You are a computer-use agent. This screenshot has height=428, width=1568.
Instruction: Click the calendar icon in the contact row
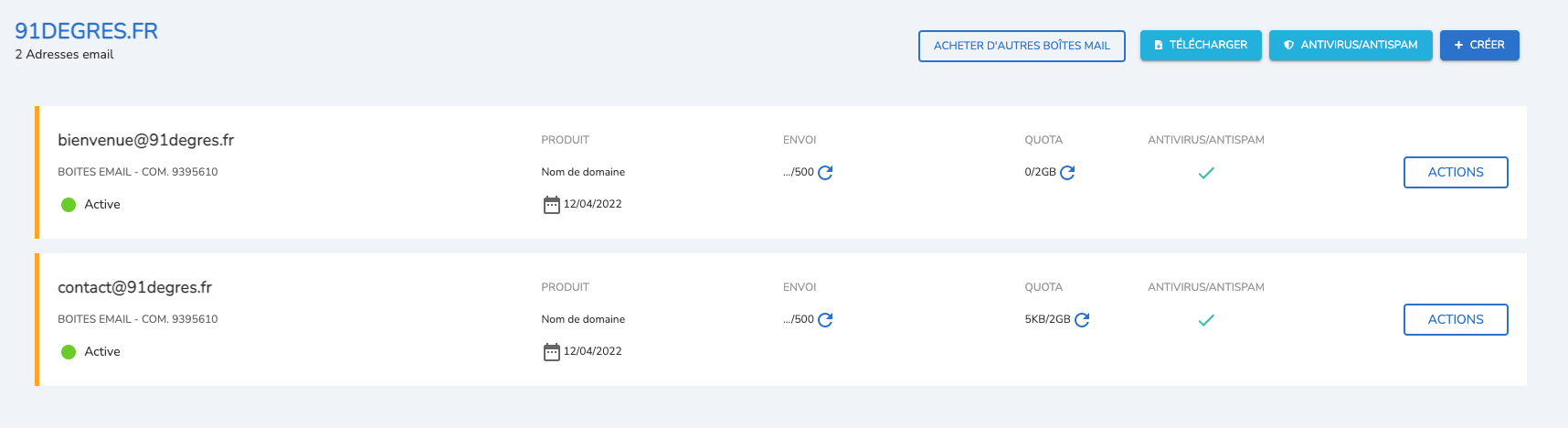tap(551, 352)
